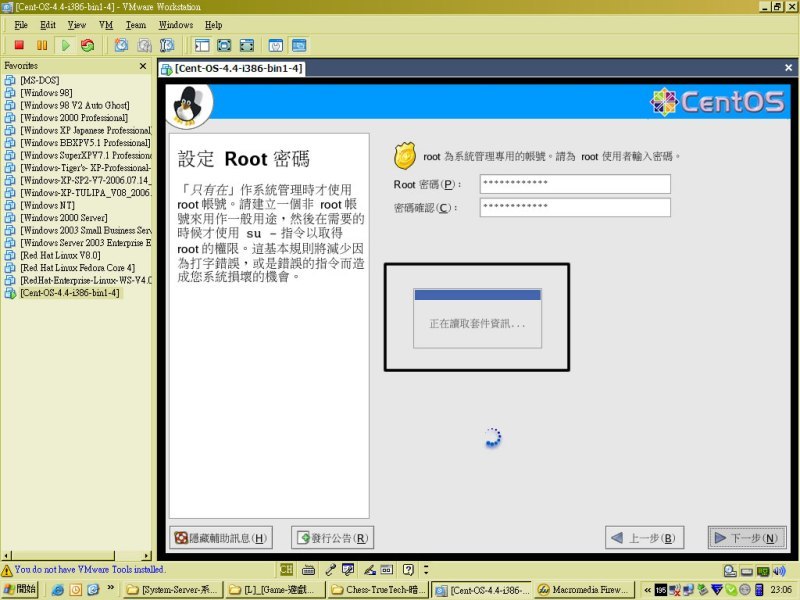Launch Internet Explorer from quick launch
Image resolution: width=800 pixels, height=600 pixels.
click(58, 590)
